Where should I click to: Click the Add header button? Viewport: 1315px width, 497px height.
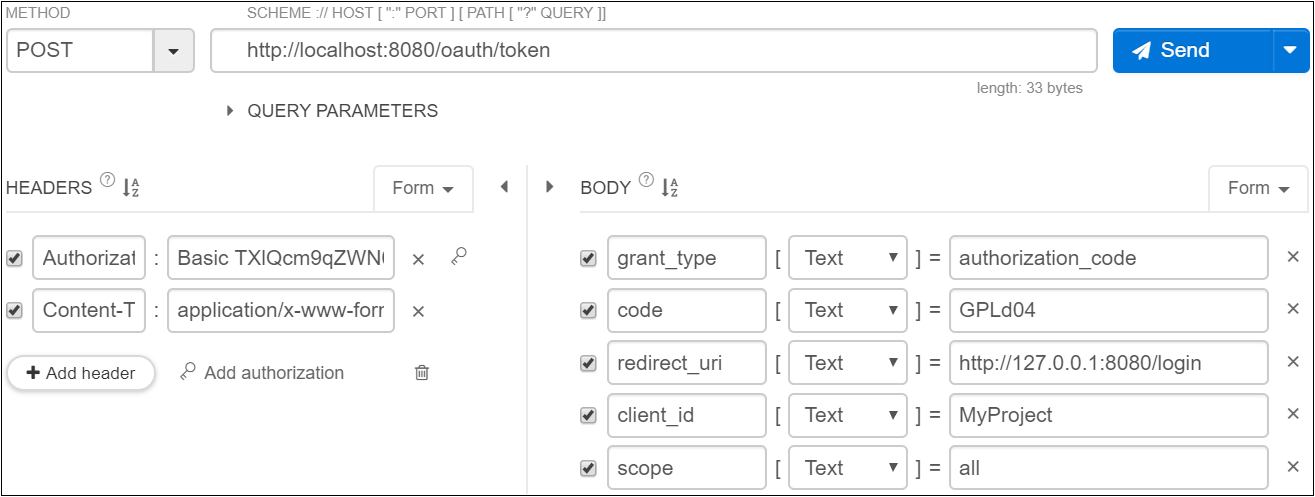81,373
